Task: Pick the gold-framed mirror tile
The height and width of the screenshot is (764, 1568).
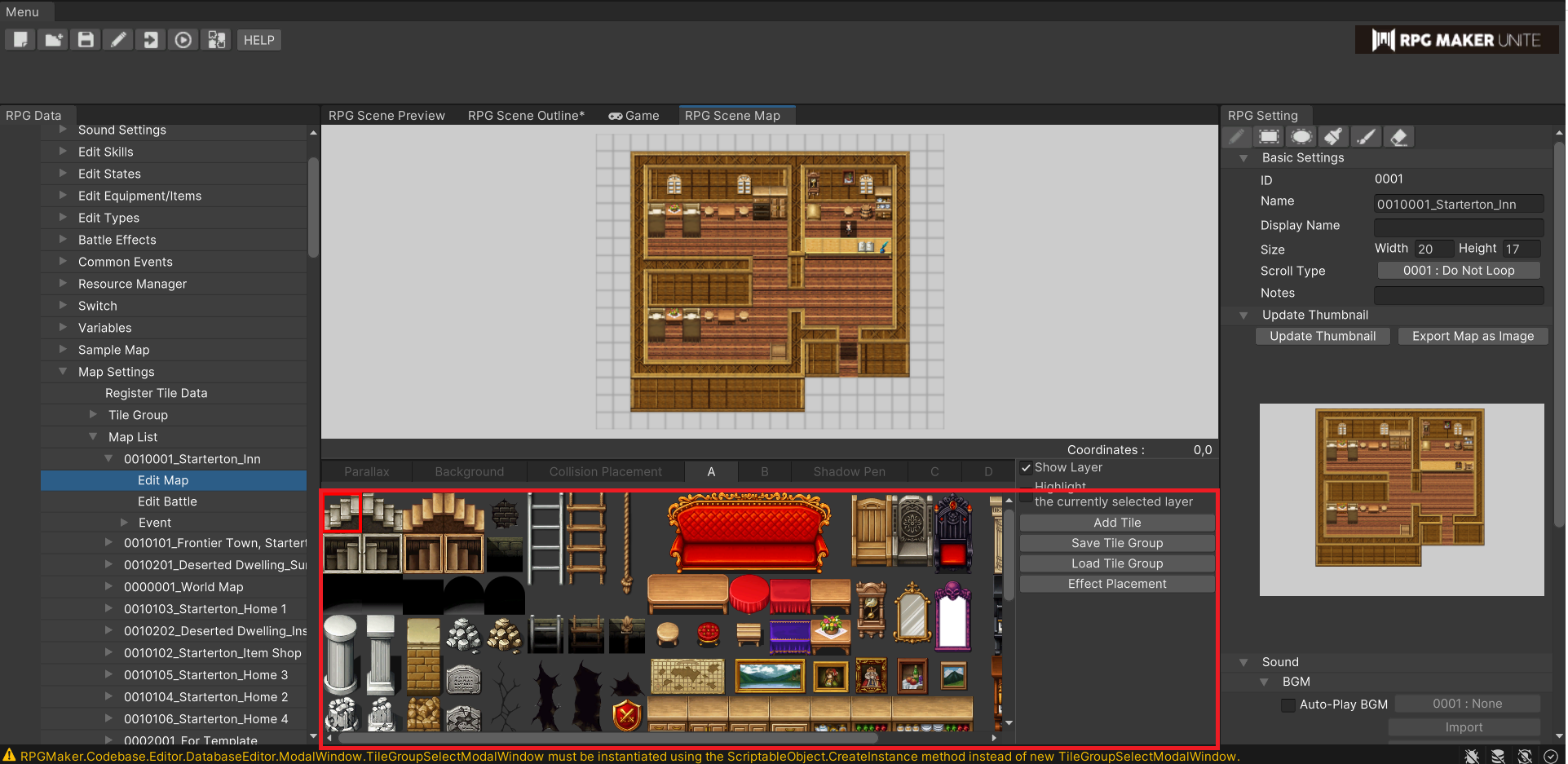Action: [x=912, y=614]
